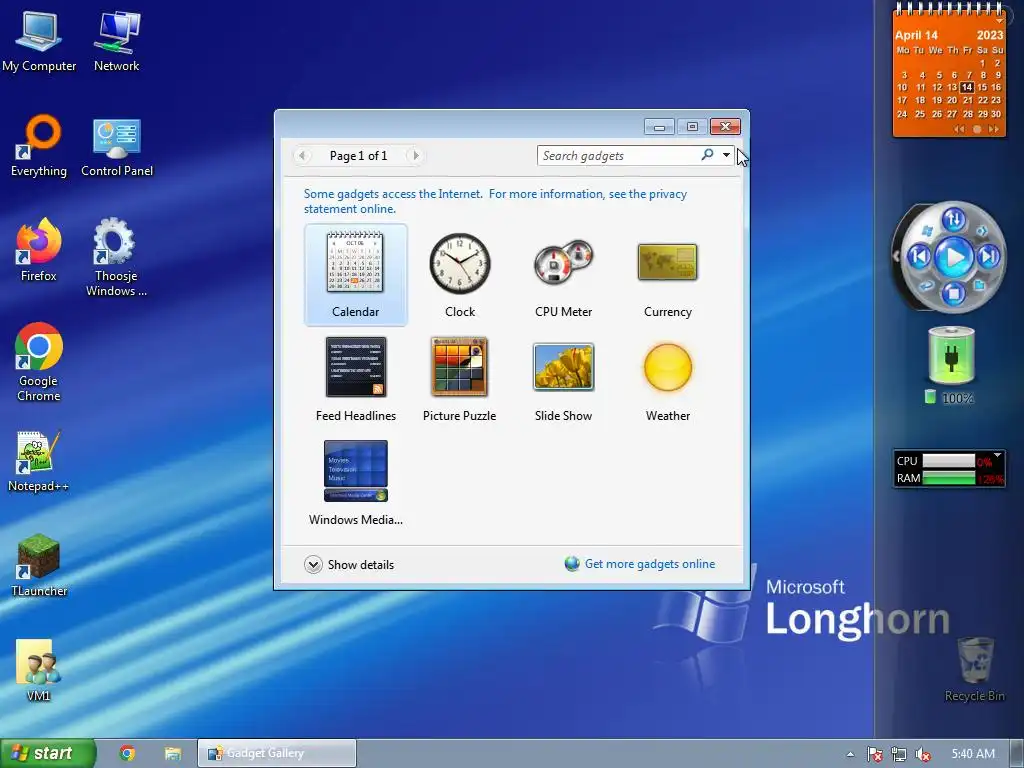Show hidden tray icons arrow
The width and height of the screenshot is (1024, 768).
[x=850, y=754]
